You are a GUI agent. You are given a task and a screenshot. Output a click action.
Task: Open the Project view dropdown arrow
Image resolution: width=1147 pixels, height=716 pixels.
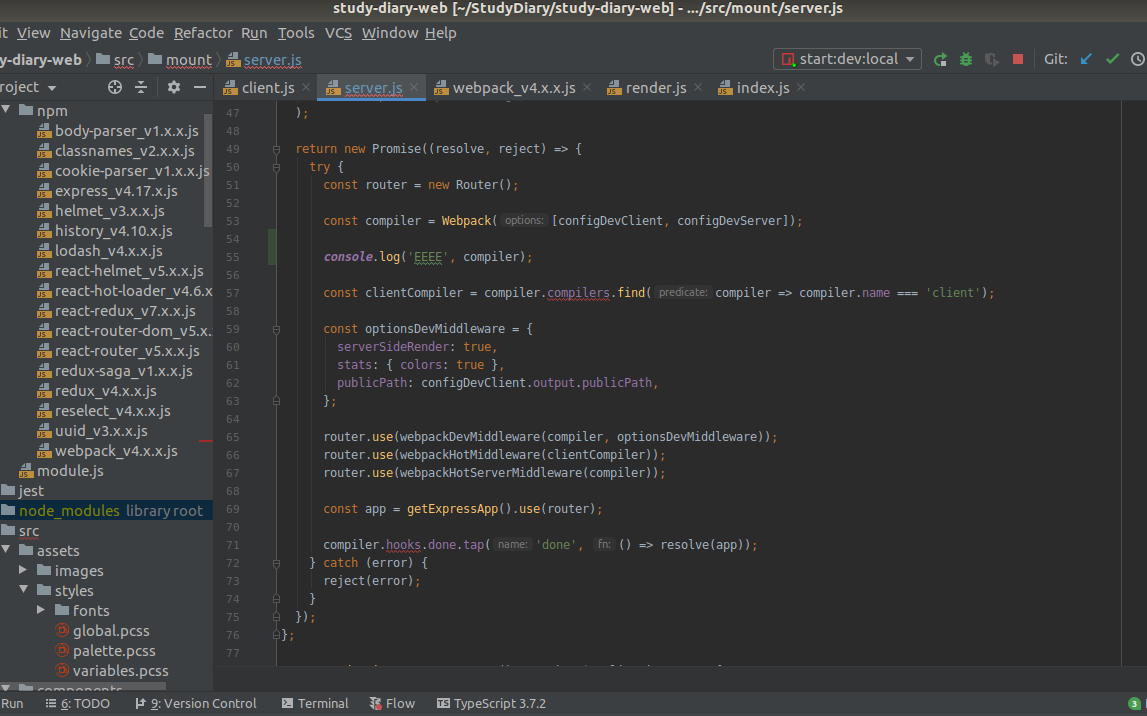click(x=52, y=88)
